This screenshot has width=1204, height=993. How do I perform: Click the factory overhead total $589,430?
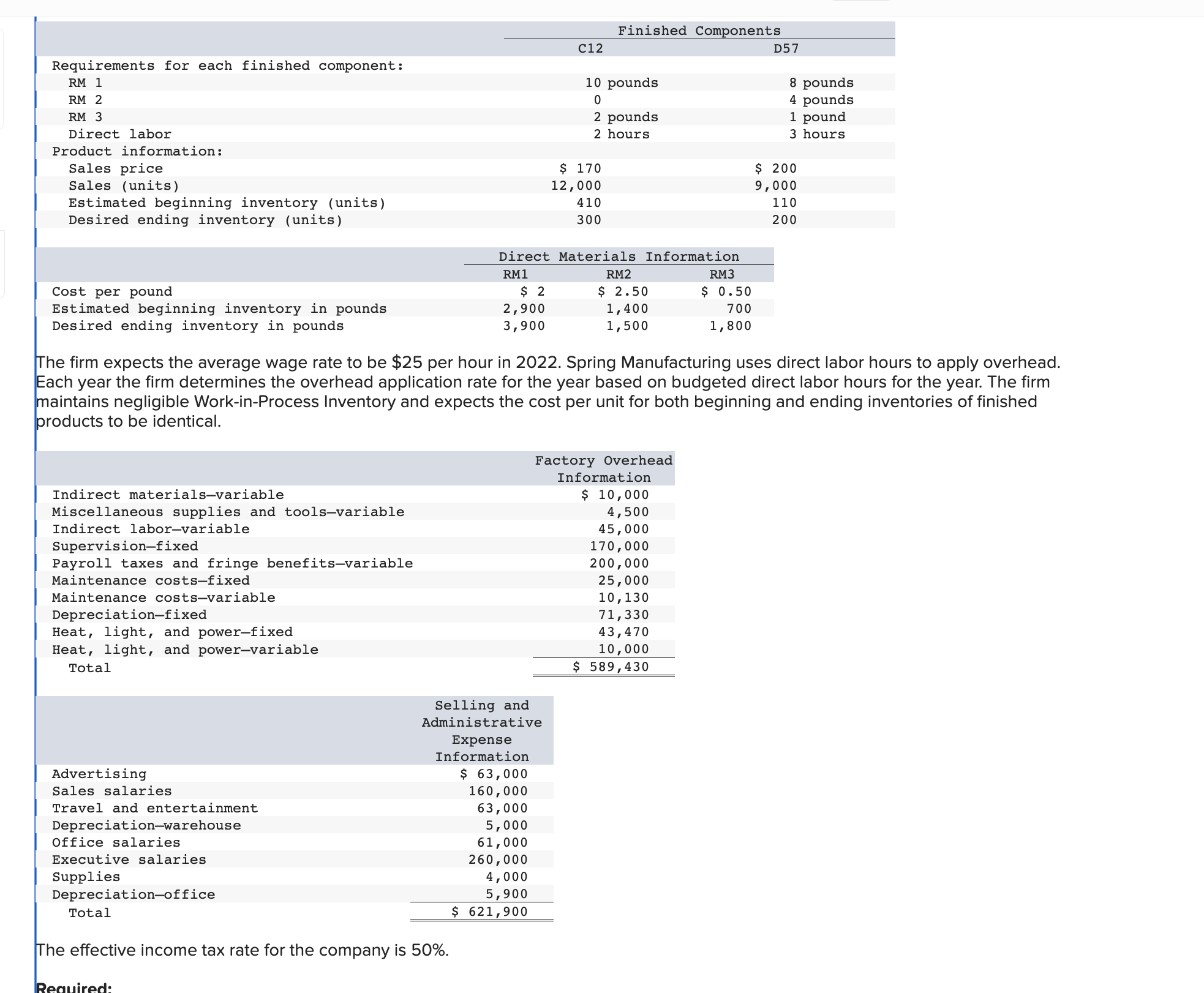[x=611, y=667]
